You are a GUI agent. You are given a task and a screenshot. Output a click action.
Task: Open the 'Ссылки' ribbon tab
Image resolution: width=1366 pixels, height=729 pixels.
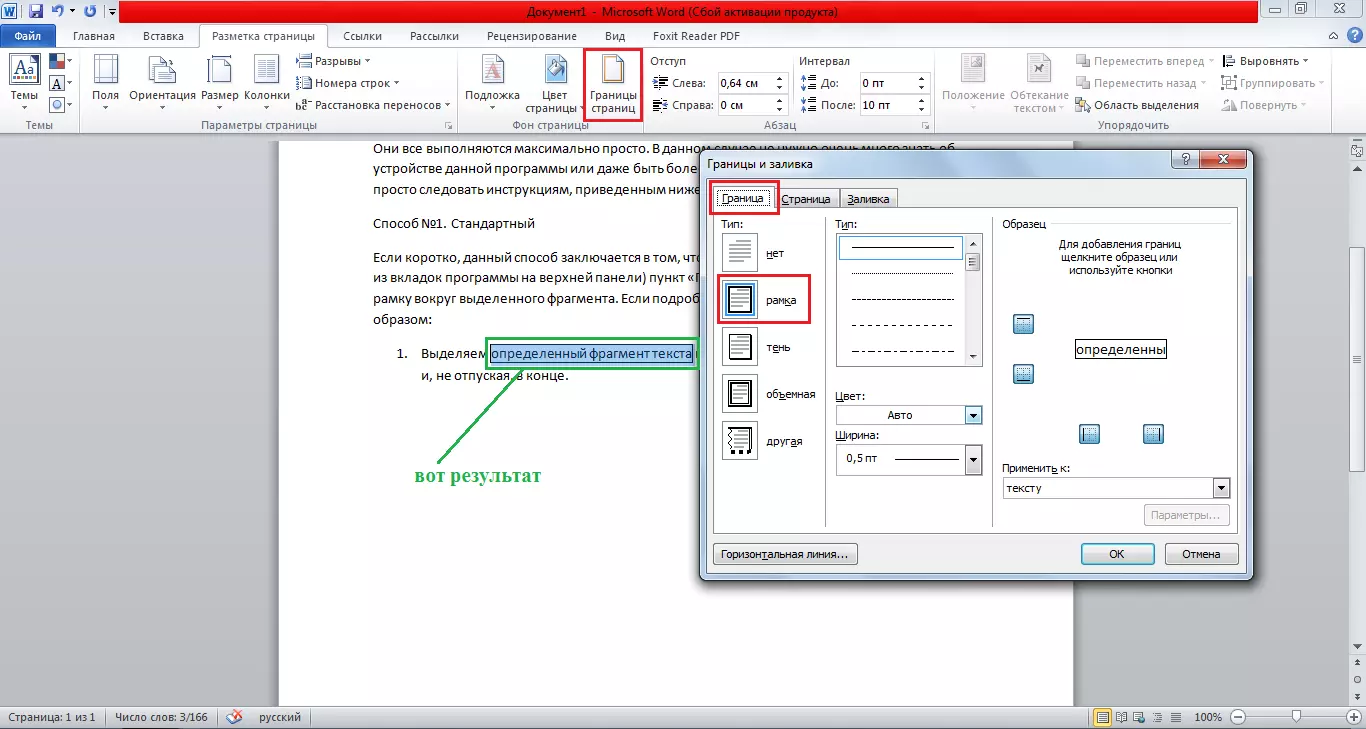coord(362,36)
